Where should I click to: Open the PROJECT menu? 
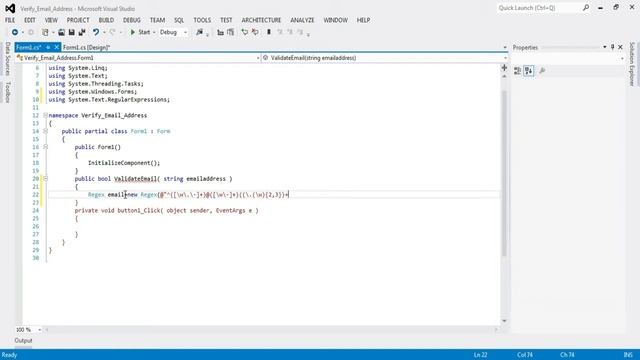pyautogui.click(x=78, y=20)
